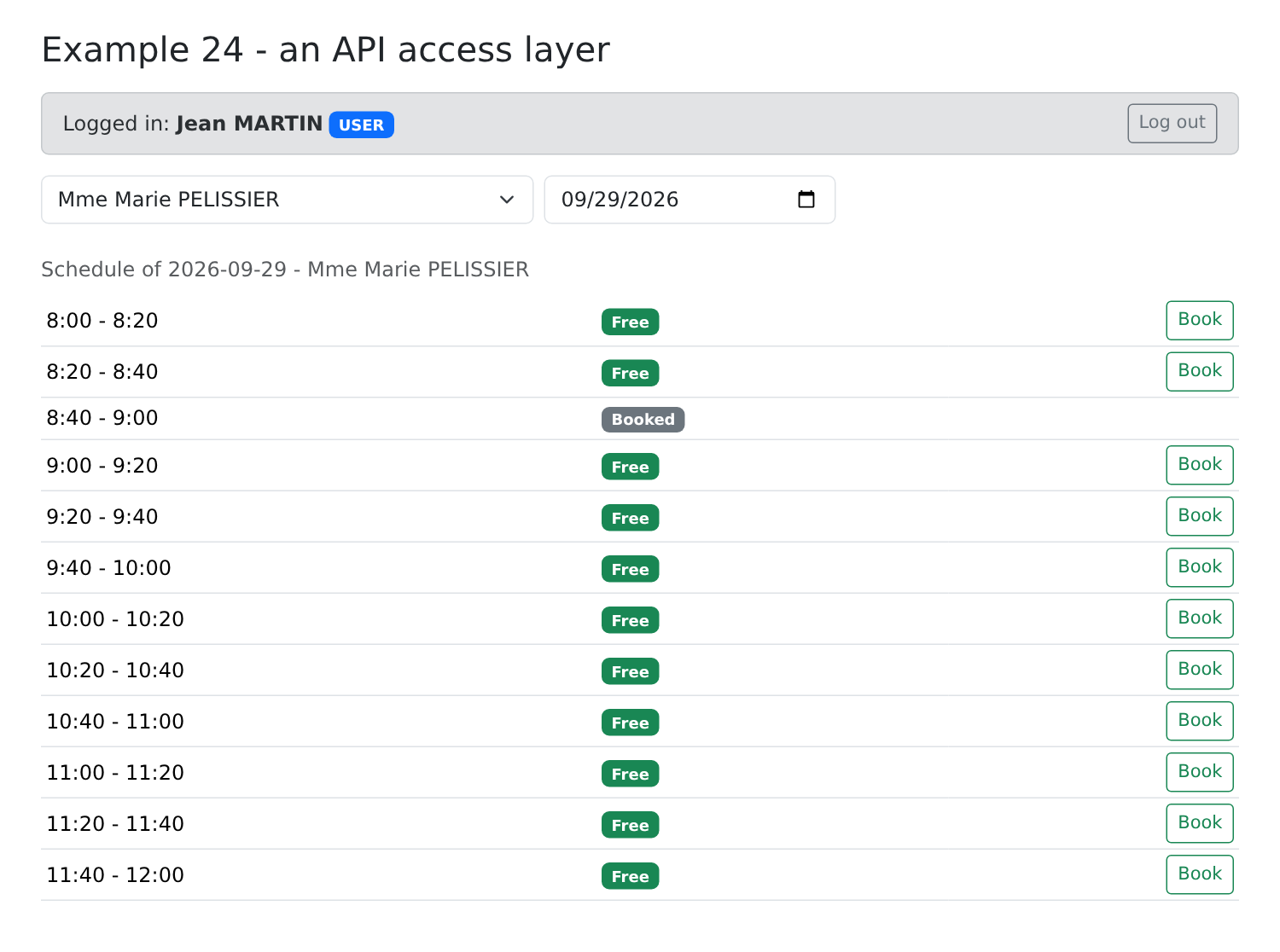Book the 9:00 - 9:20 slot
Image resolution: width=1280 pixels, height=952 pixels.
coord(1199,465)
